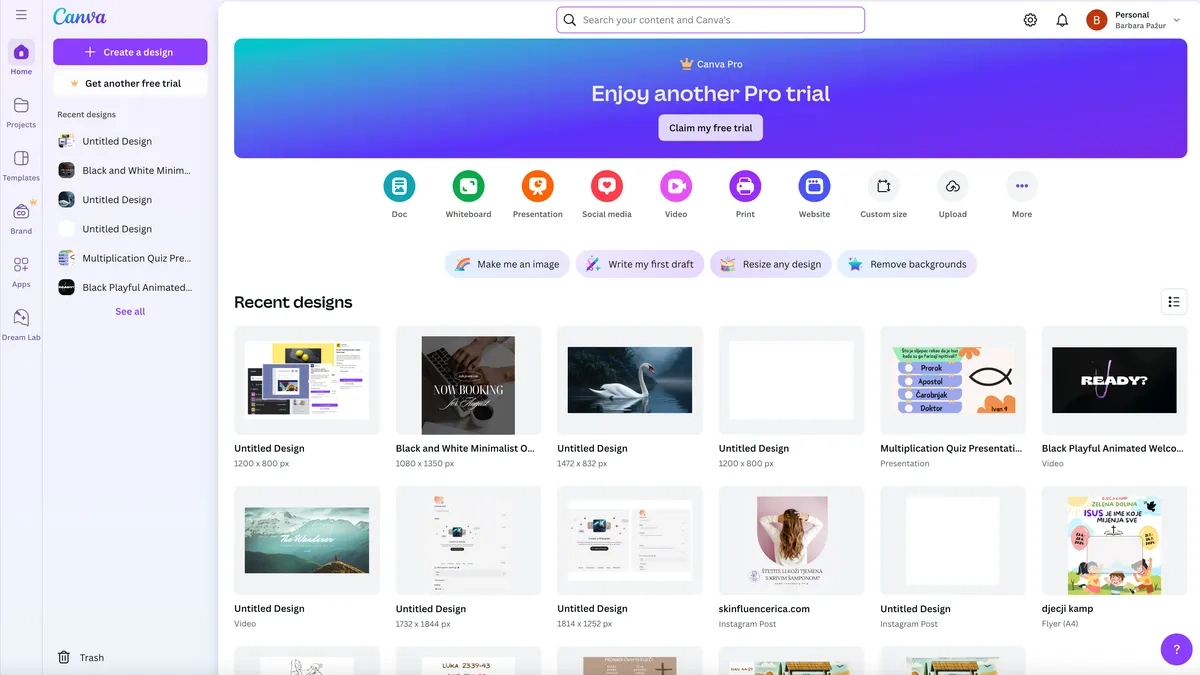The width and height of the screenshot is (1200, 675).
Task: Switch Recent designs to list view
Action: (x=1174, y=301)
